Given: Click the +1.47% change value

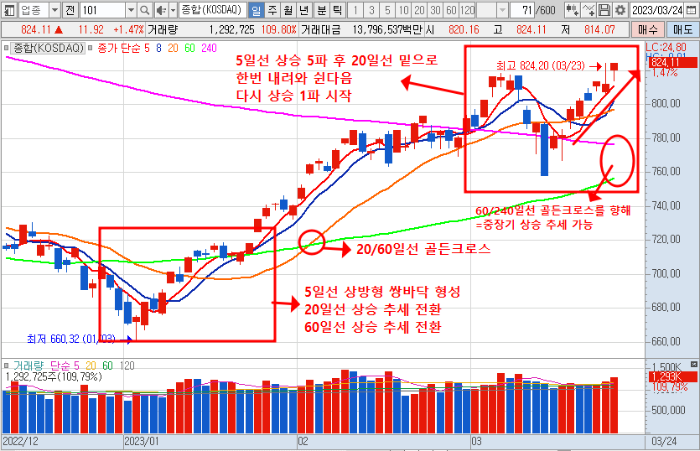Looking at the screenshot, I should (x=129, y=30).
